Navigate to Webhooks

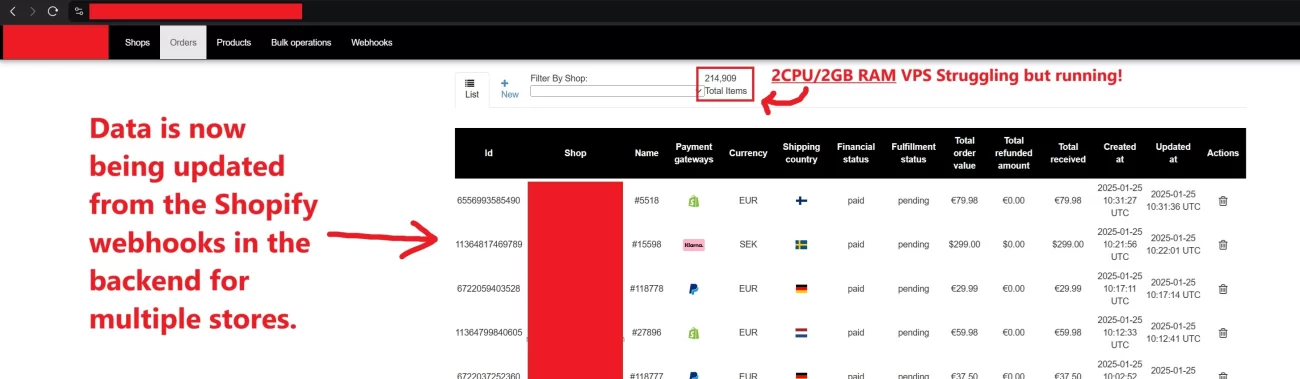click(372, 43)
